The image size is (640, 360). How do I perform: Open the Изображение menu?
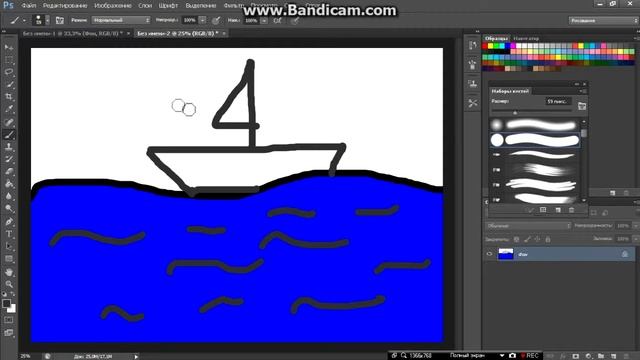tap(113, 6)
